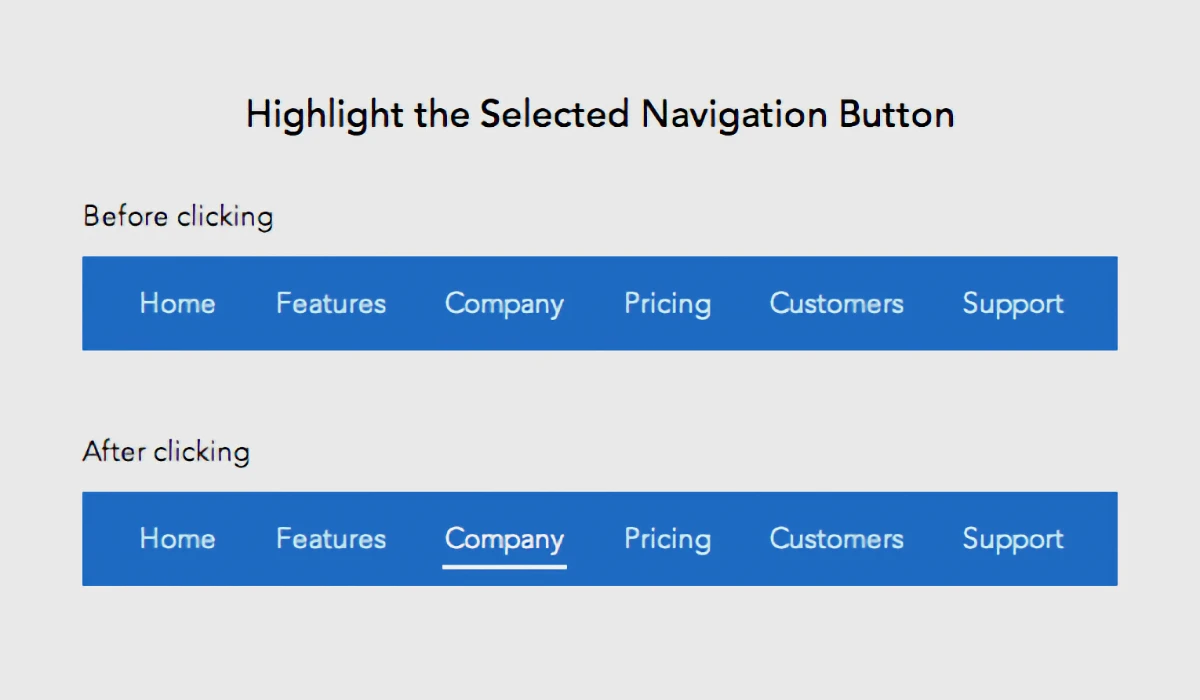The height and width of the screenshot is (700, 1200).
Task: Click Pricing in the upper nav bar
Action: pyautogui.click(x=667, y=303)
